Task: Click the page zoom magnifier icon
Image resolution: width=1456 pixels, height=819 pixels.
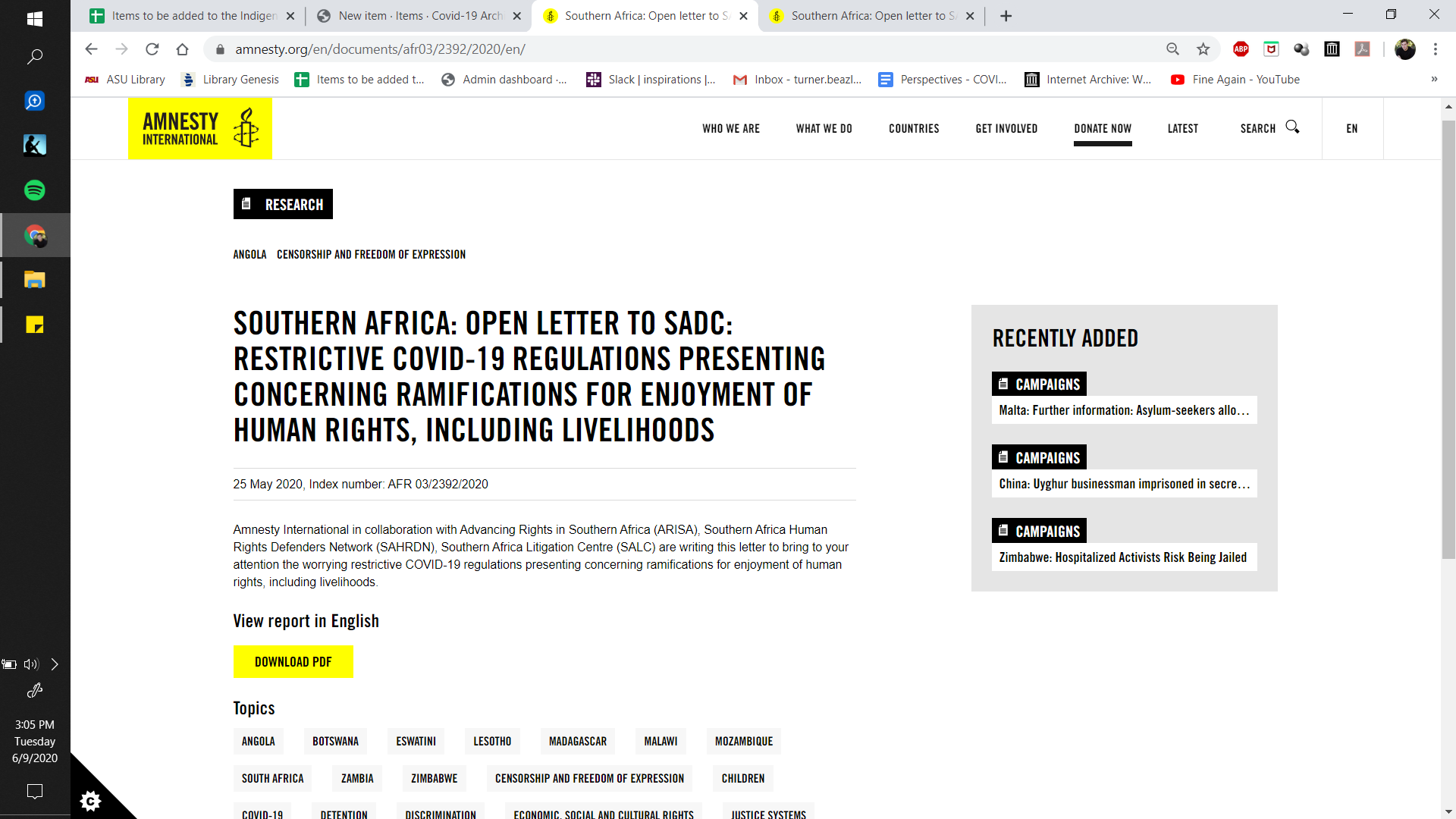Action: tap(1172, 49)
